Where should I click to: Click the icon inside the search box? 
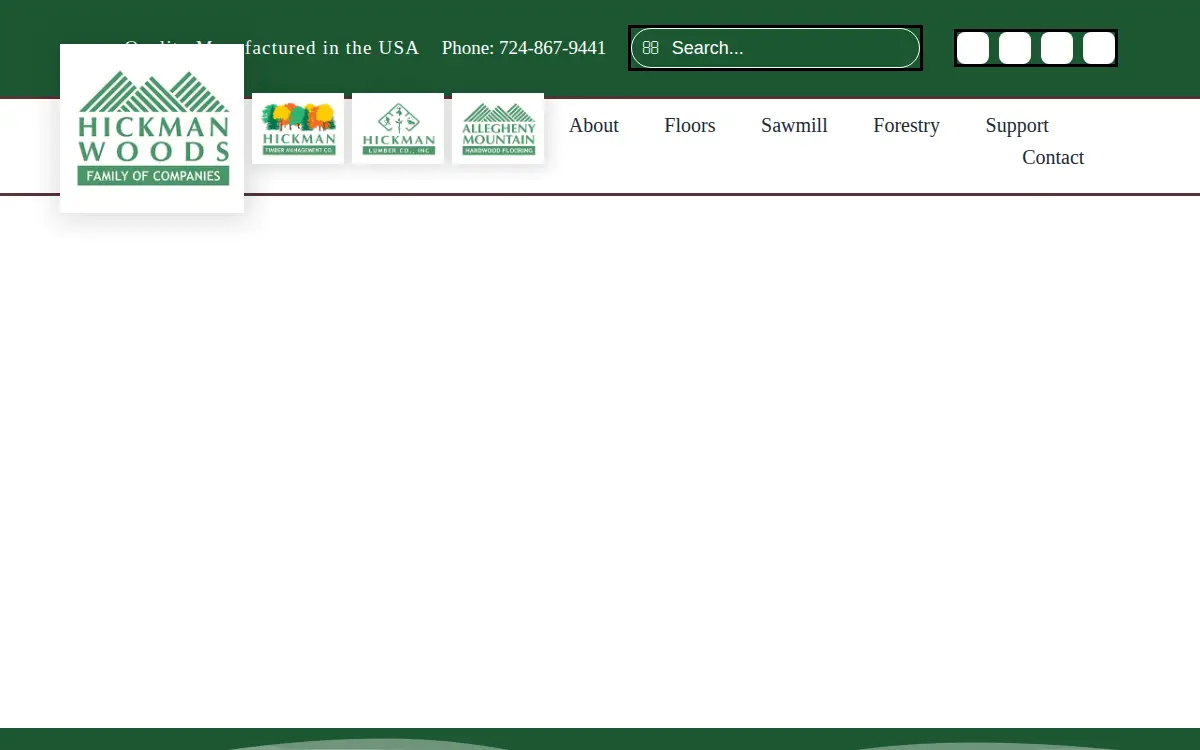(650, 48)
